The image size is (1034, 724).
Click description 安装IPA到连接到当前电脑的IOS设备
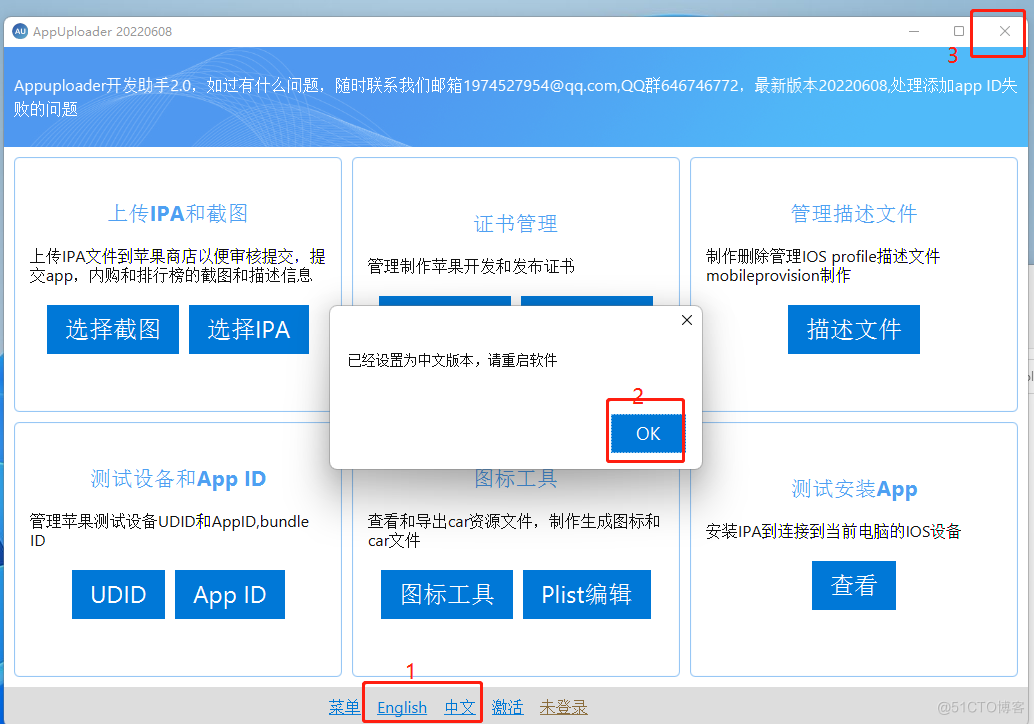(833, 531)
